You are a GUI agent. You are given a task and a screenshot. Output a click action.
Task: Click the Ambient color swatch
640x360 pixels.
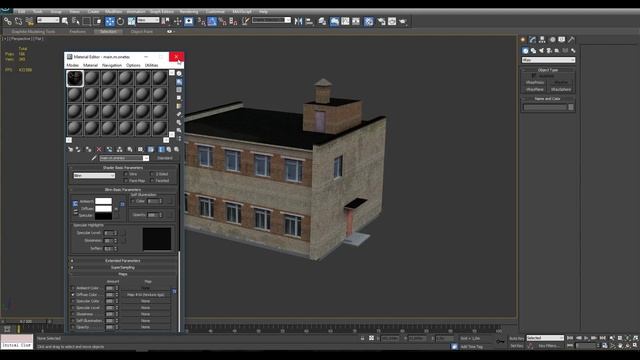point(103,201)
